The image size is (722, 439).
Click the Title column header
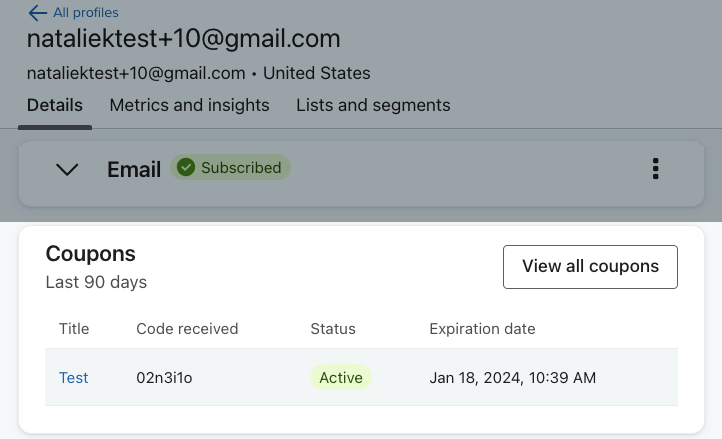74,329
